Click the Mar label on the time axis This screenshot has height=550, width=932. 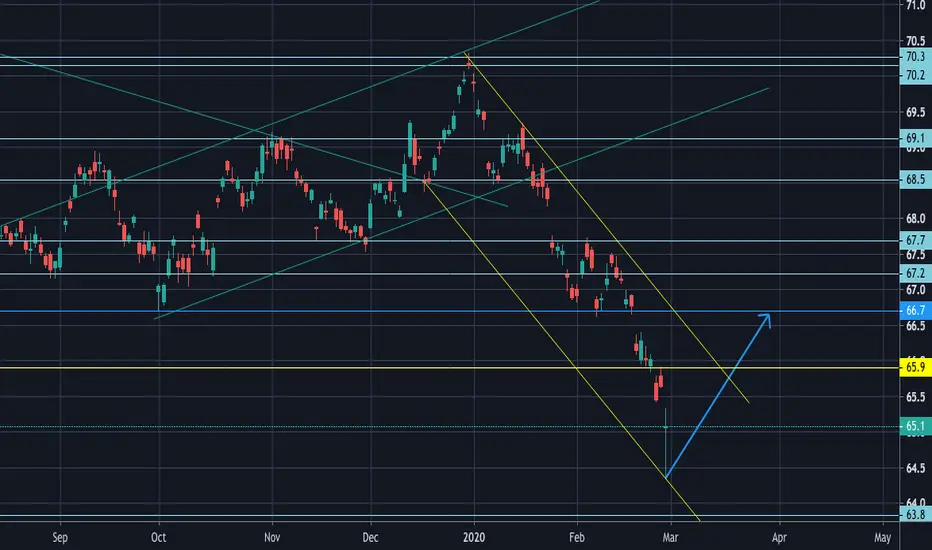point(670,538)
